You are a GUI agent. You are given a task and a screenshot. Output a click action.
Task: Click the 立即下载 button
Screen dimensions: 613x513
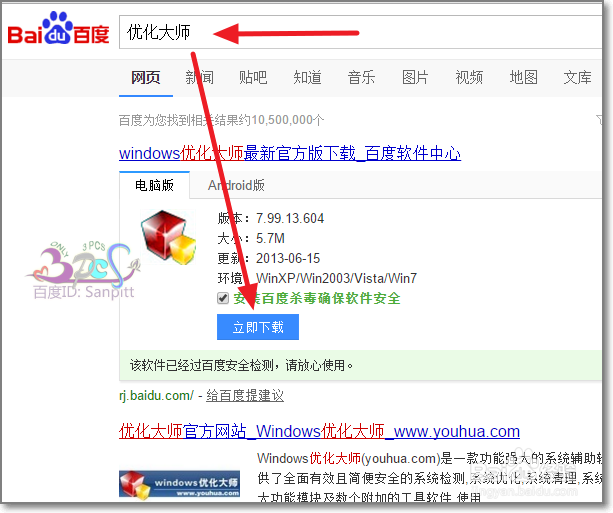click(x=258, y=327)
